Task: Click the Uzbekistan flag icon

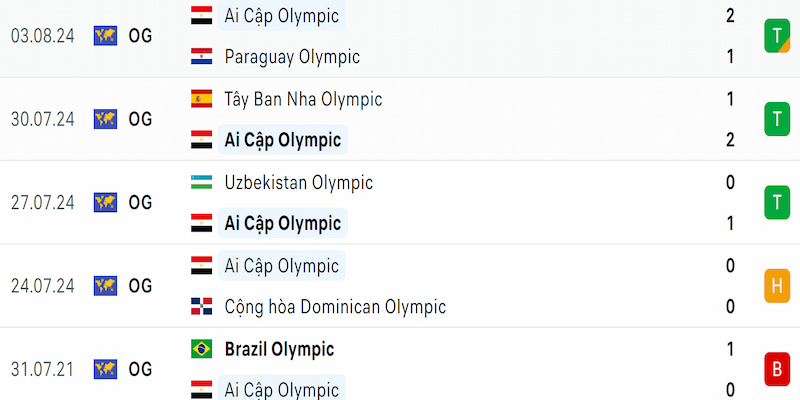Action: 202,182
